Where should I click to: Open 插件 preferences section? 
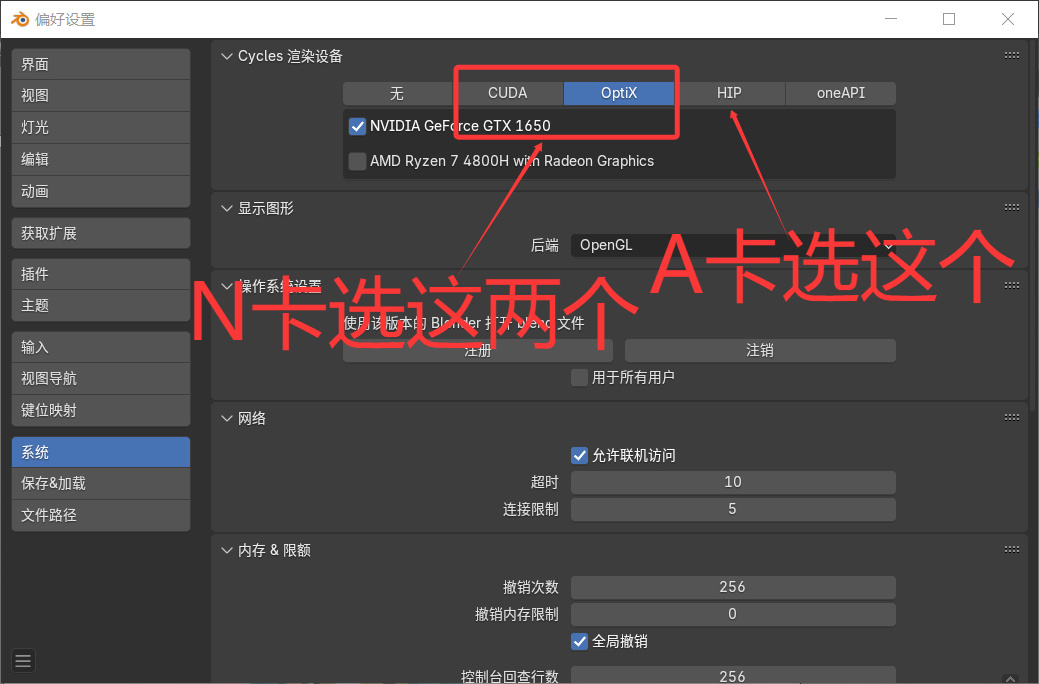tap(101, 274)
